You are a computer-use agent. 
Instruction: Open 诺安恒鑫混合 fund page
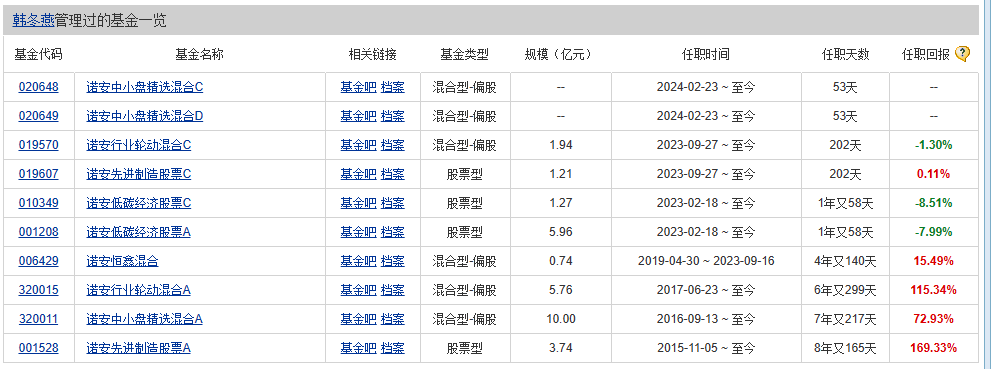coord(122,261)
